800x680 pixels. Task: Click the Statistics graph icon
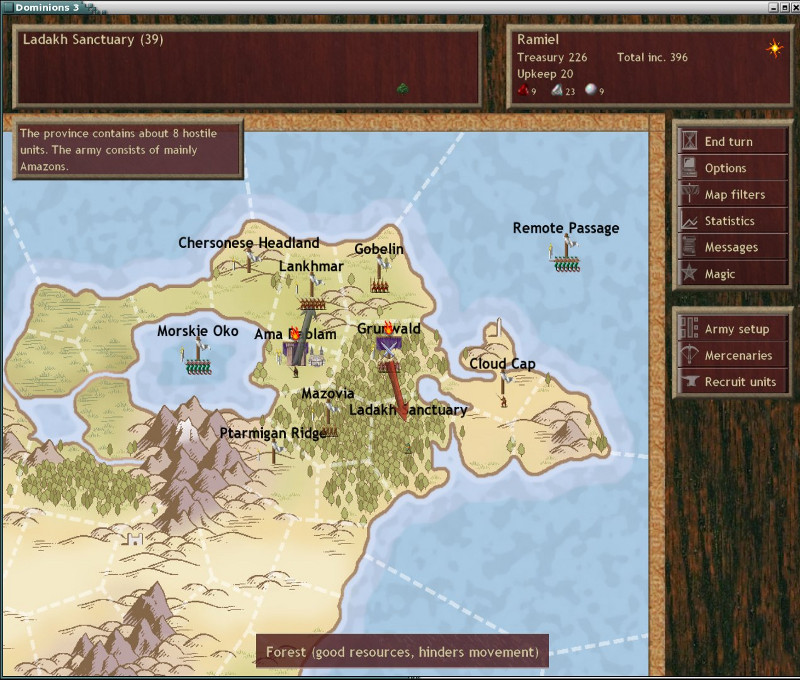tap(692, 220)
